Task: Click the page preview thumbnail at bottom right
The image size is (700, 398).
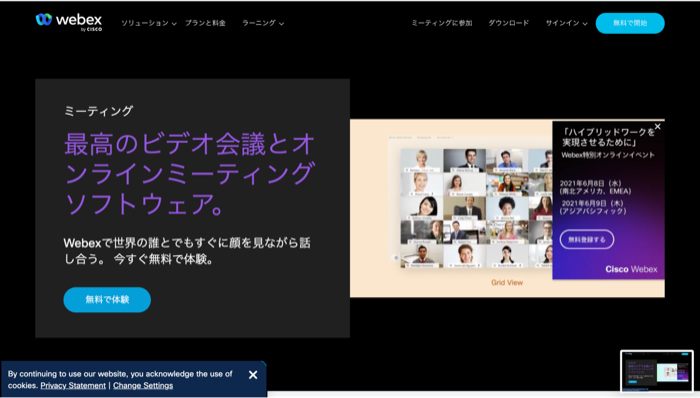Action: (x=656, y=371)
